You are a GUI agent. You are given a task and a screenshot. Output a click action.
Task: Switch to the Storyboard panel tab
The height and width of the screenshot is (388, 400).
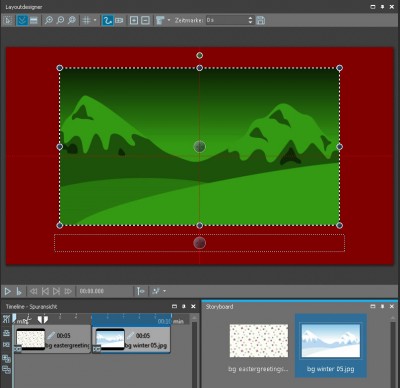(219, 307)
